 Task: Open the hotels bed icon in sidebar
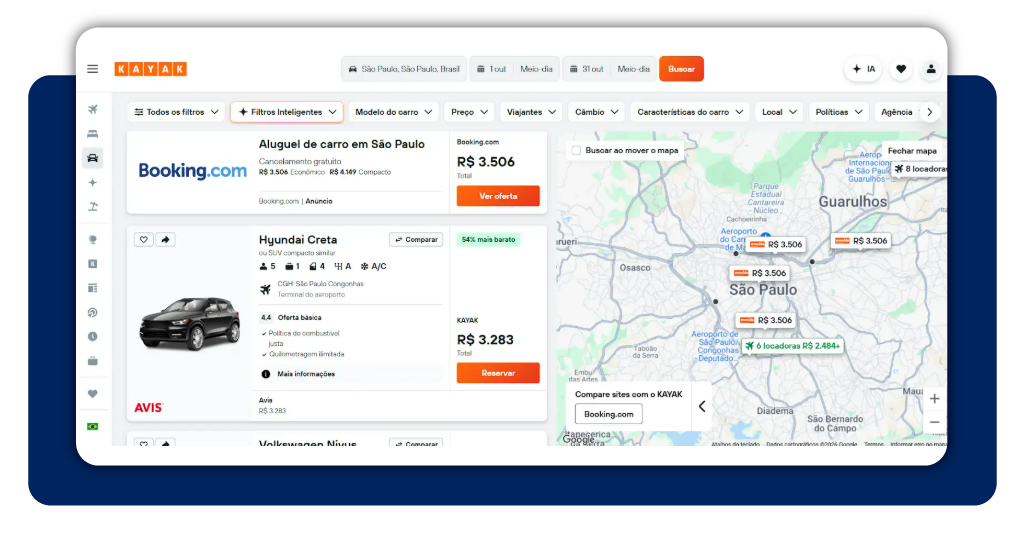tap(93, 134)
